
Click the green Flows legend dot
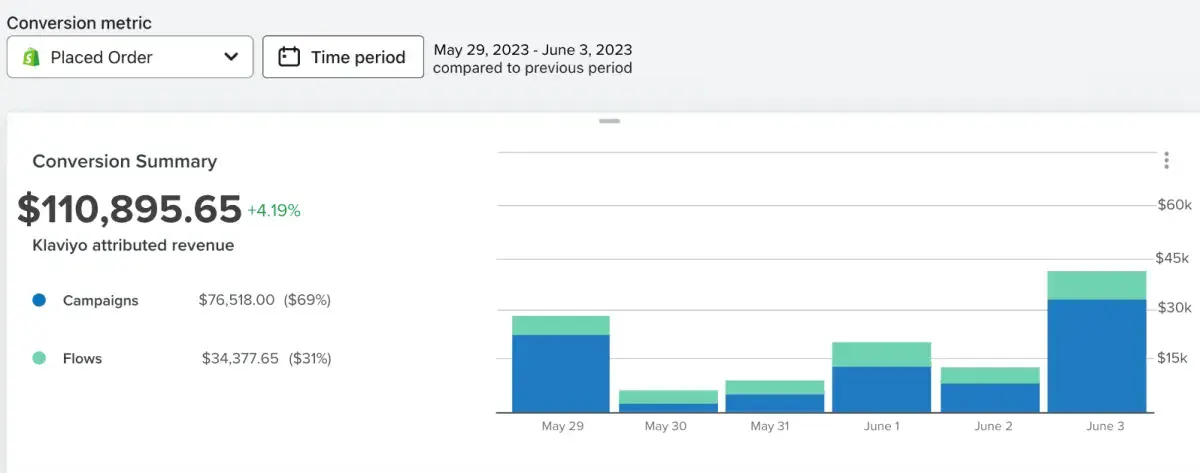click(39, 358)
